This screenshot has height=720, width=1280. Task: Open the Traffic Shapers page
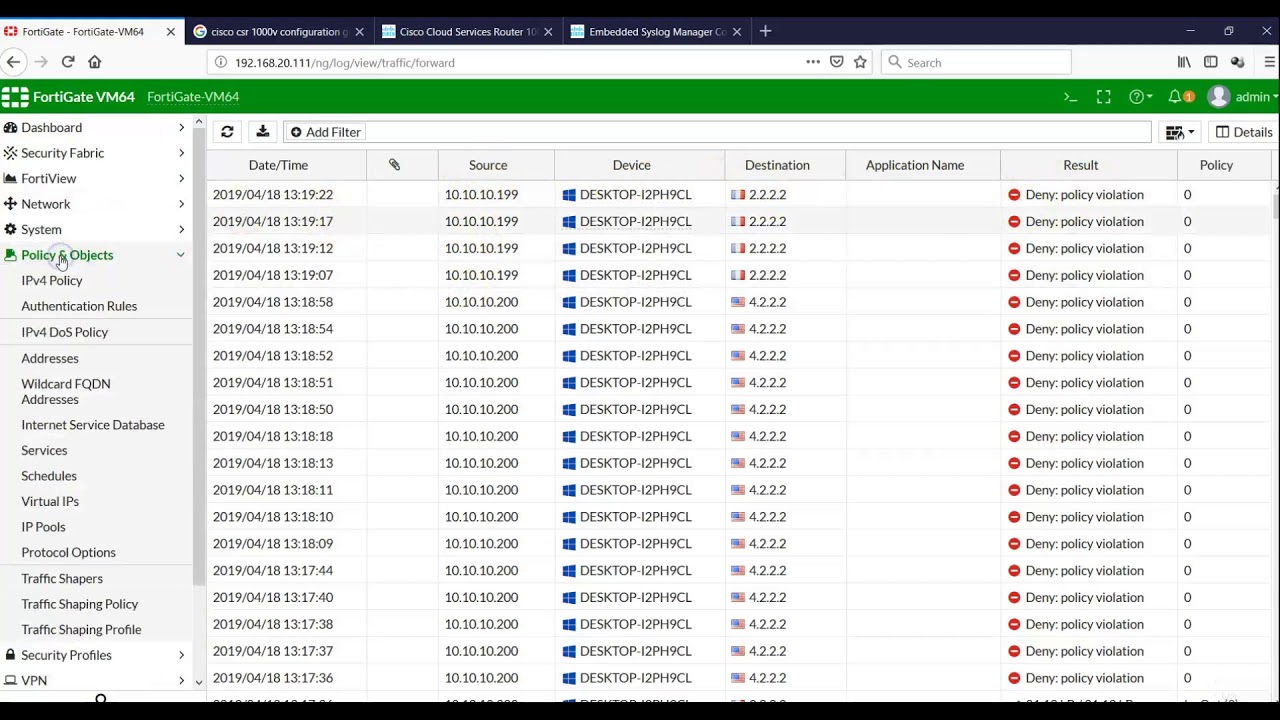[62, 579]
